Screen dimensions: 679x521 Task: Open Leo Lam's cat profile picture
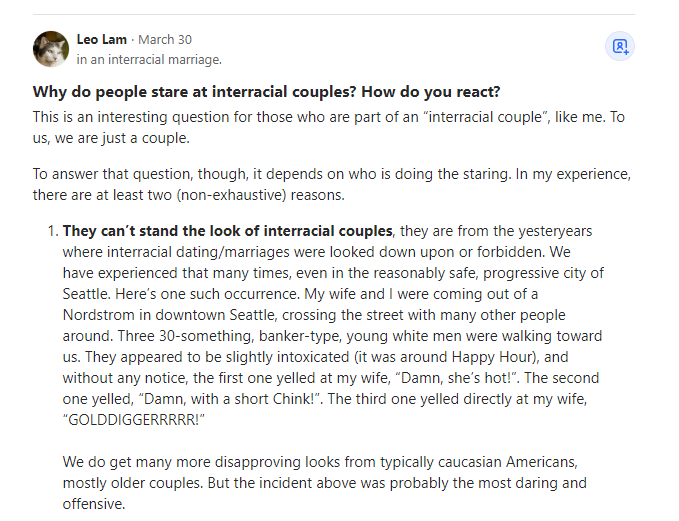point(51,49)
